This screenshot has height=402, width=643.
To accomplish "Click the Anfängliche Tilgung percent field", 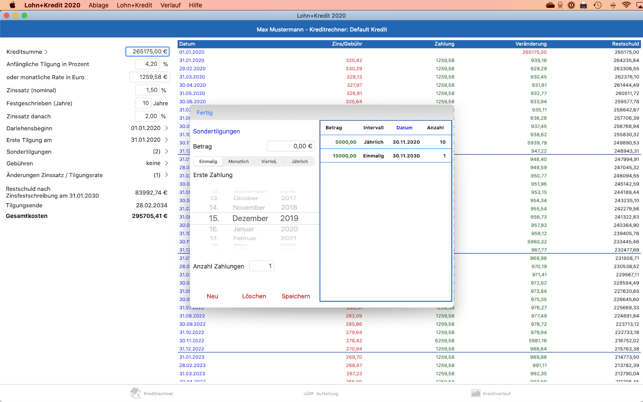I will [x=147, y=64].
